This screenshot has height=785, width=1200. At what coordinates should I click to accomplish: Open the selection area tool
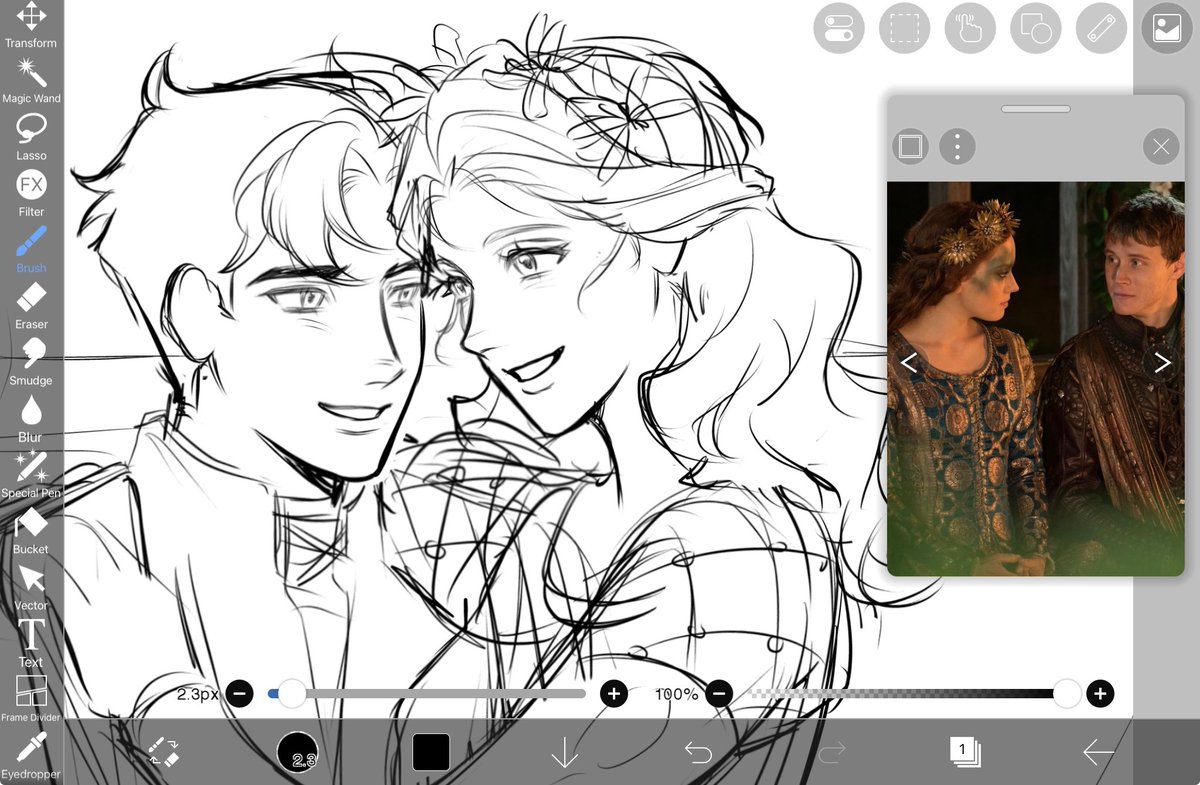[904, 28]
